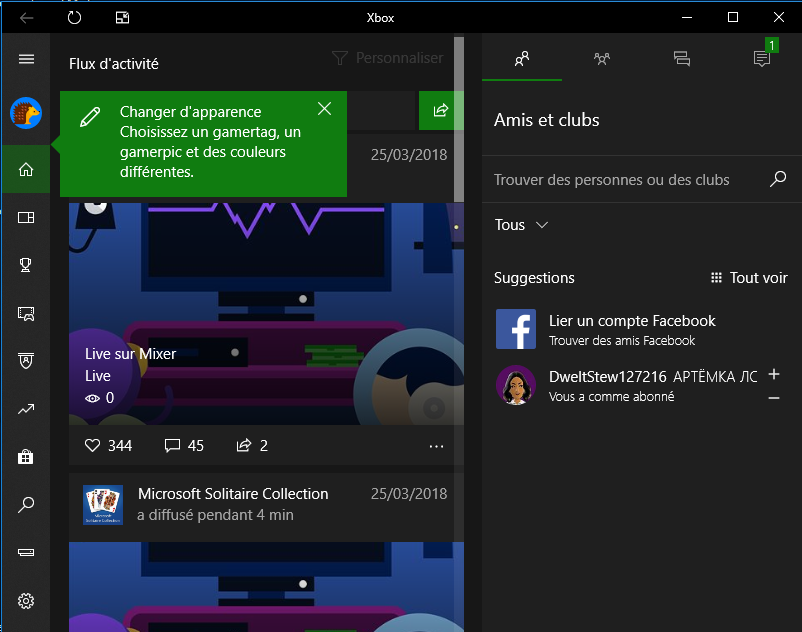802x632 pixels.
Task: Click Tout voir for suggestions
Action: point(749,278)
